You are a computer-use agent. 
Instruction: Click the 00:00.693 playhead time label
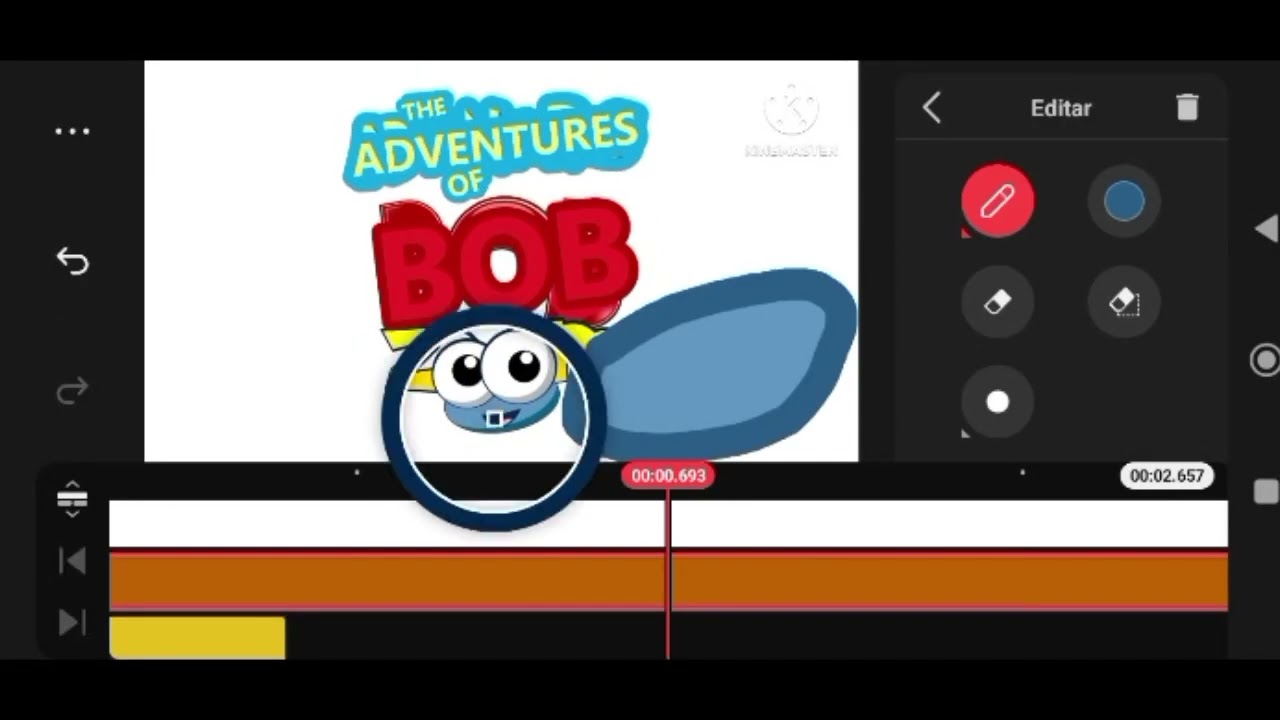(x=668, y=476)
